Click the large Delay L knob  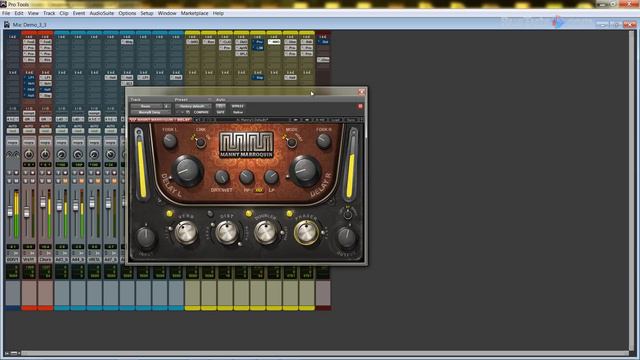click(x=187, y=171)
